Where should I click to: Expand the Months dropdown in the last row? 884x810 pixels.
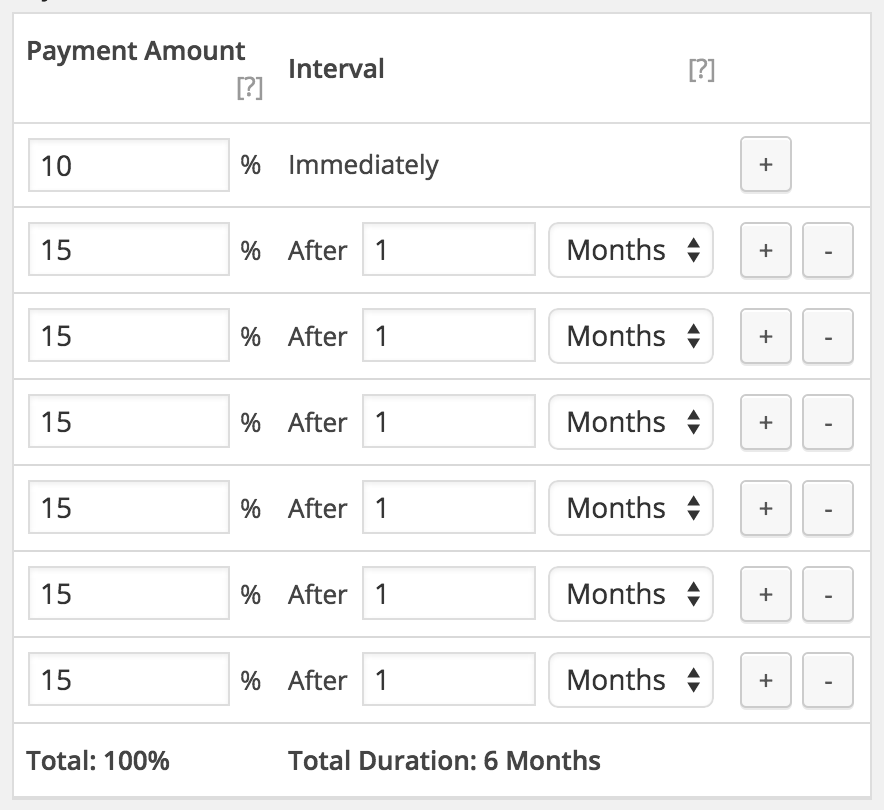click(x=630, y=680)
